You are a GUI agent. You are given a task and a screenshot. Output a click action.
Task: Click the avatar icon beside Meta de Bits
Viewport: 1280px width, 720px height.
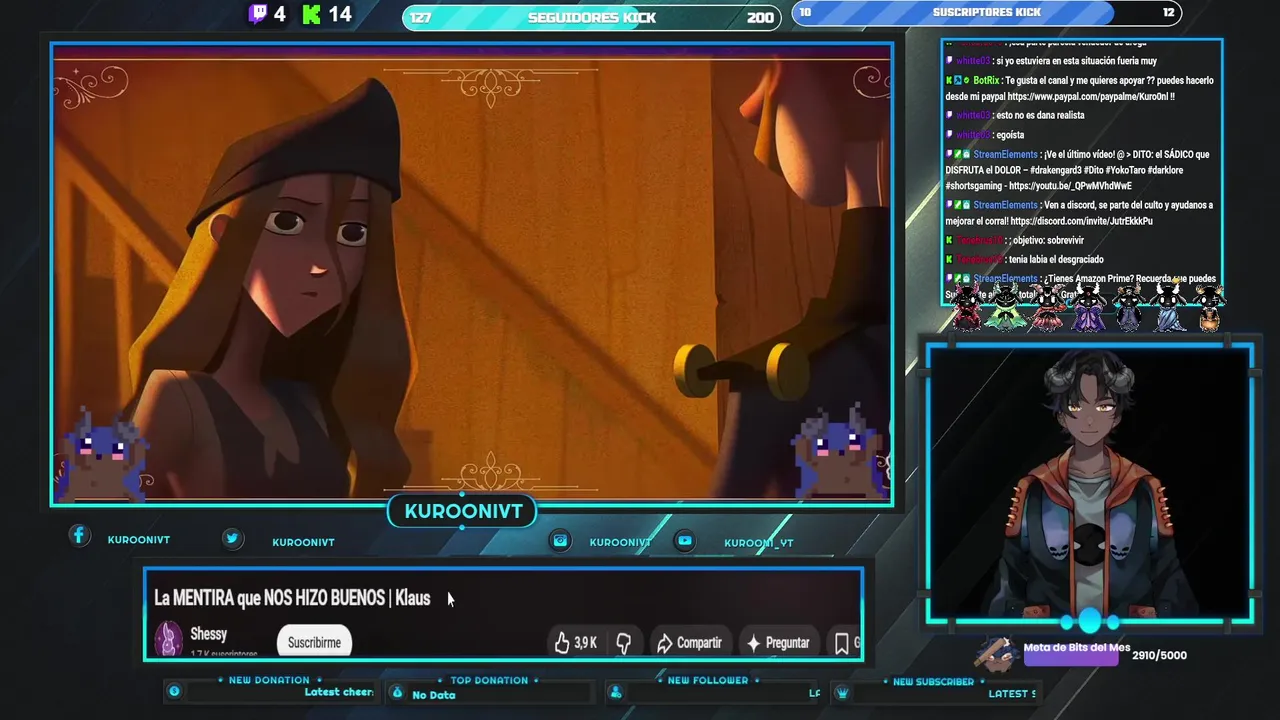(x=998, y=653)
